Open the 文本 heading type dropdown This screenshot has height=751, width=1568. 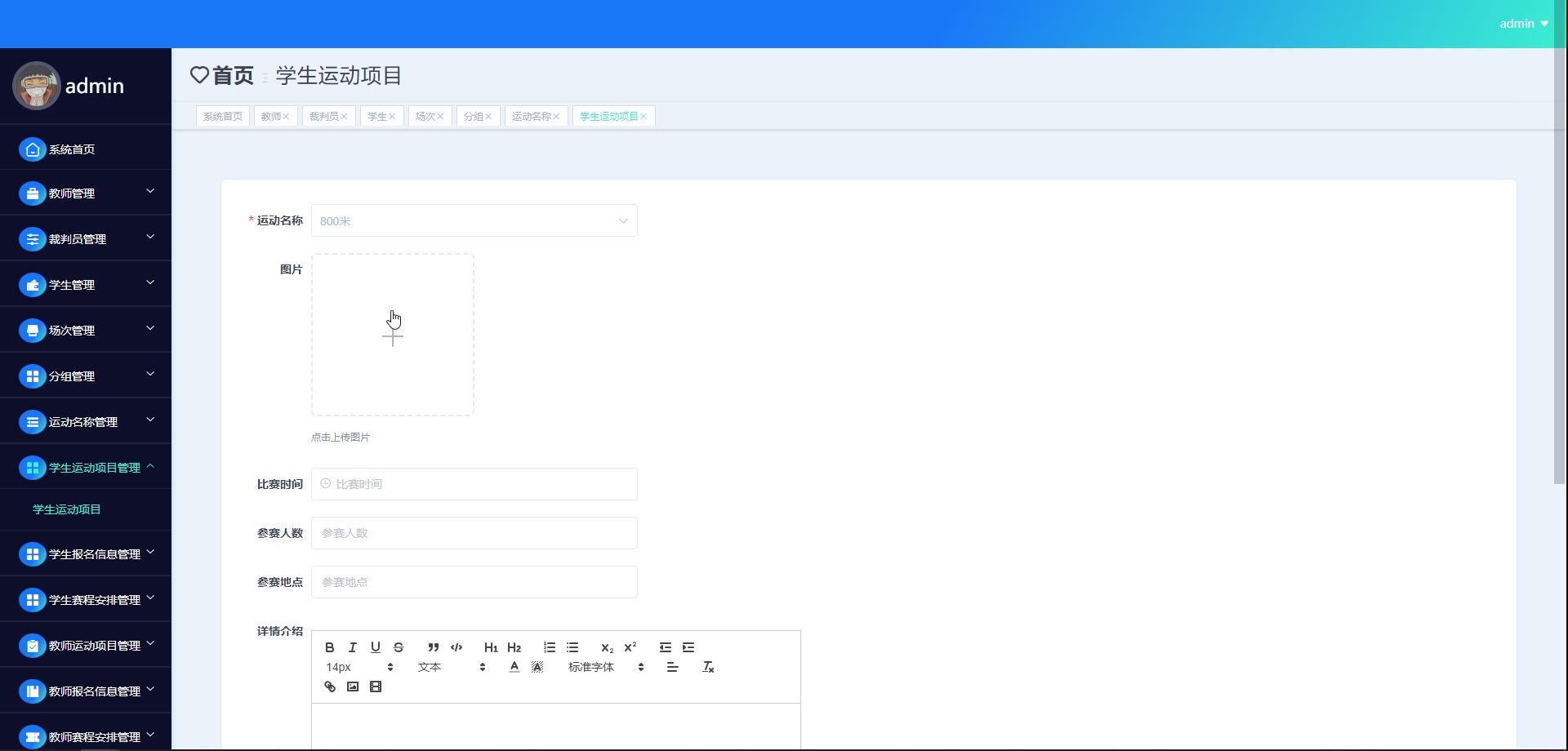(x=452, y=667)
